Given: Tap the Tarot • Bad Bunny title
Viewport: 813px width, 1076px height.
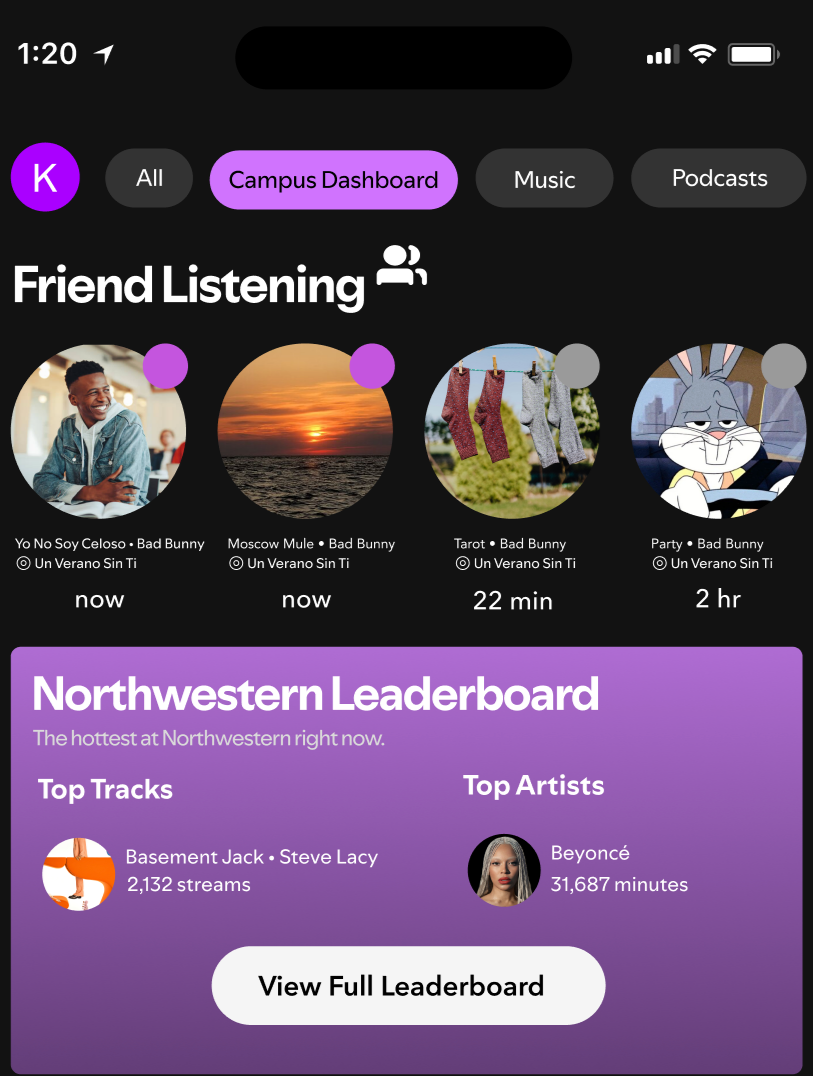Looking at the screenshot, I should [x=510, y=543].
